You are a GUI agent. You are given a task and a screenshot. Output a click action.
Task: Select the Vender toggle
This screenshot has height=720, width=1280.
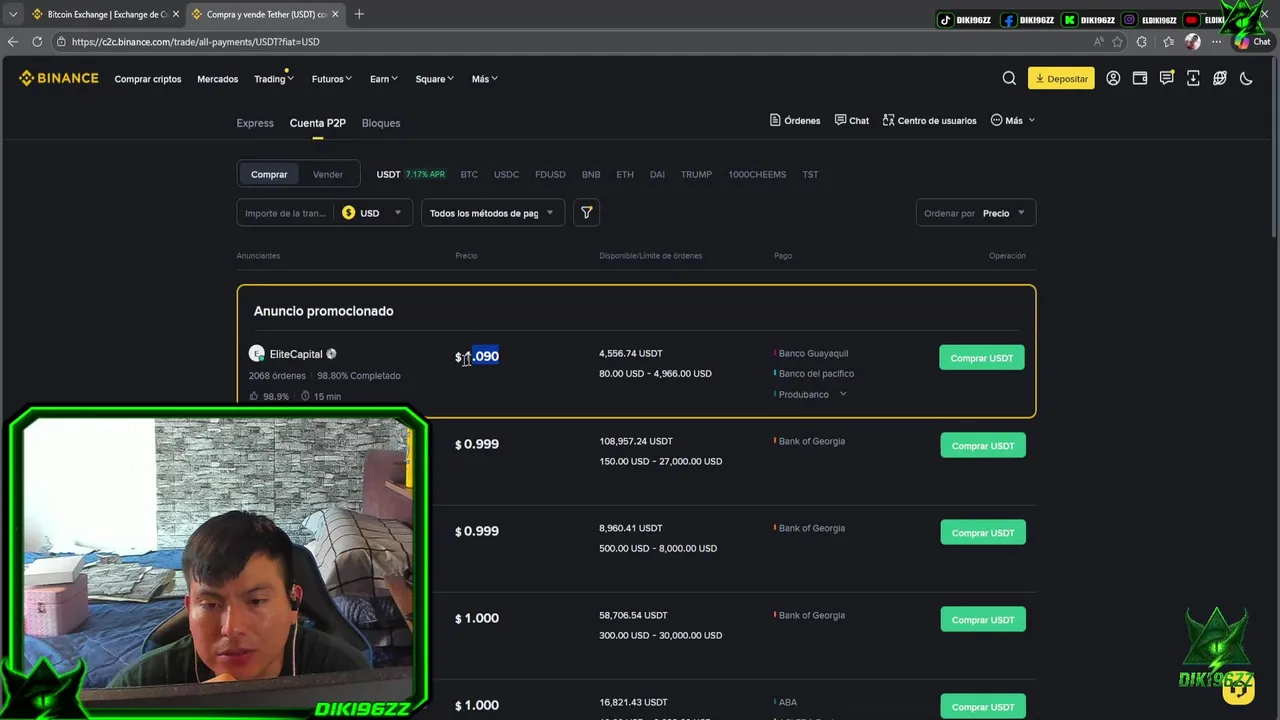pyautogui.click(x=328, y=174)
